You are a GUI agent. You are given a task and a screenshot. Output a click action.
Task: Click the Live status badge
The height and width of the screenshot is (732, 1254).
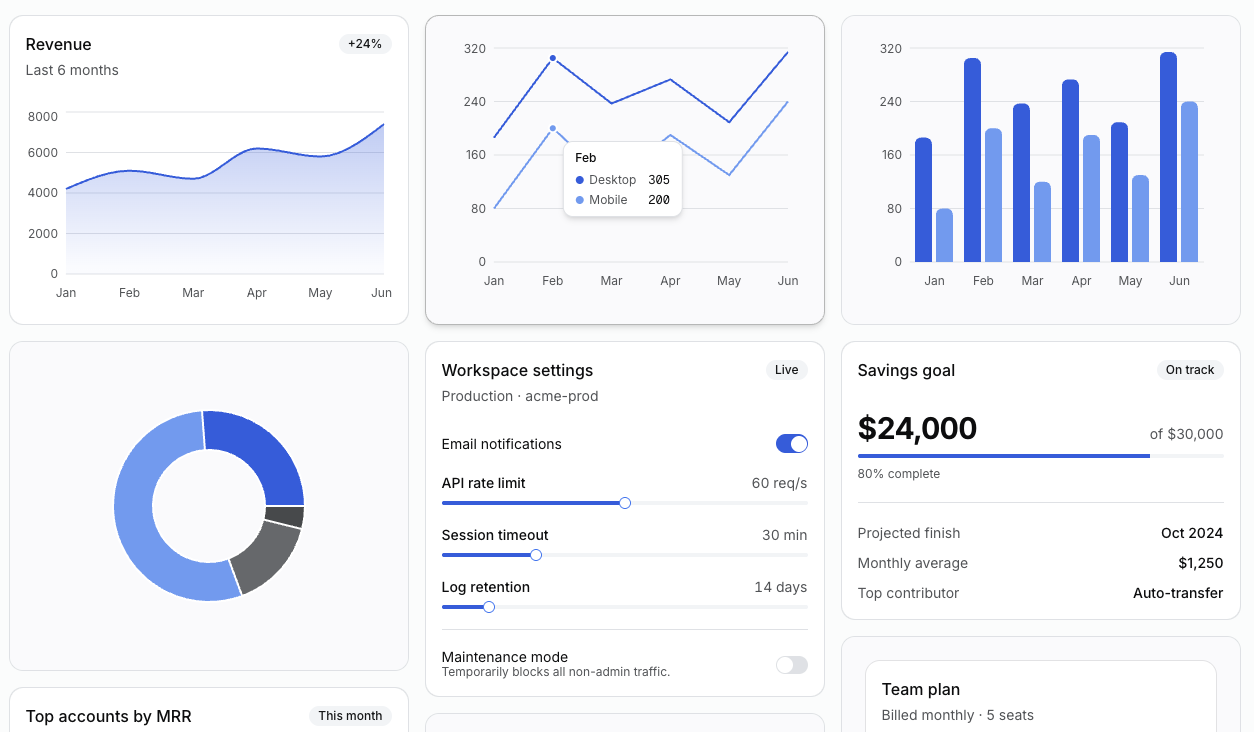787,370
